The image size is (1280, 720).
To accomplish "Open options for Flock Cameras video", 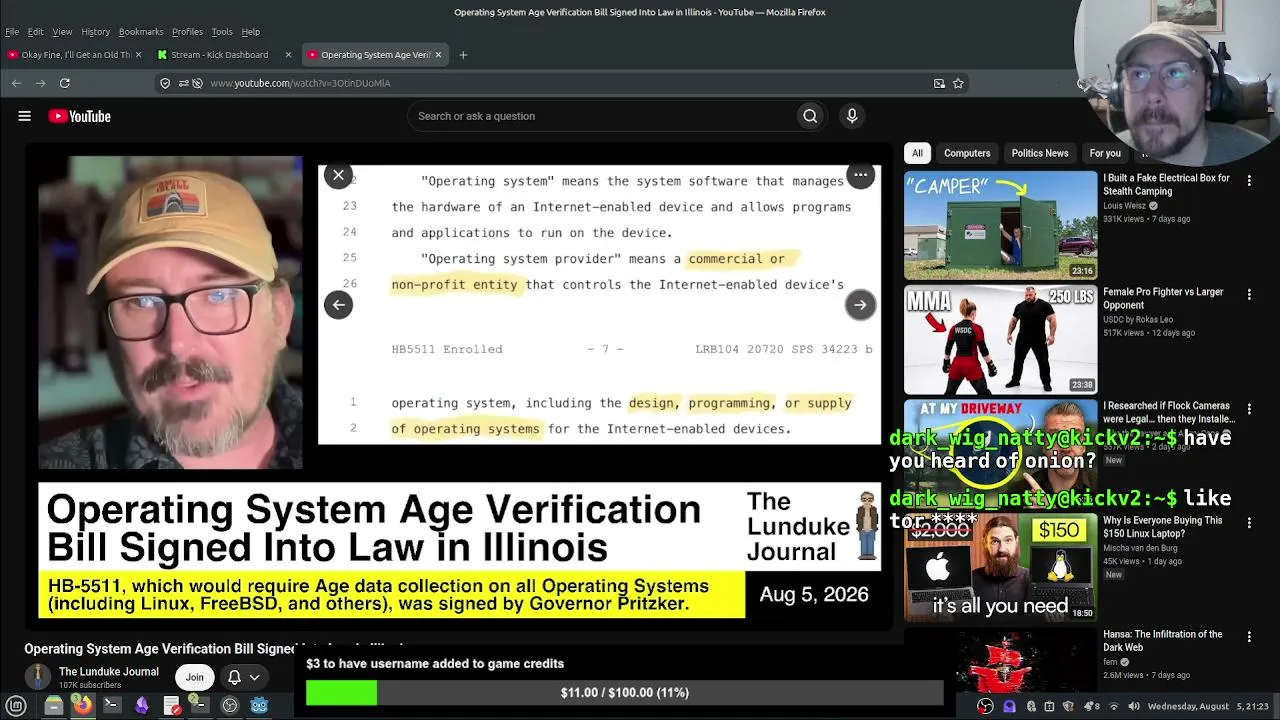I will coord(1249,408).
